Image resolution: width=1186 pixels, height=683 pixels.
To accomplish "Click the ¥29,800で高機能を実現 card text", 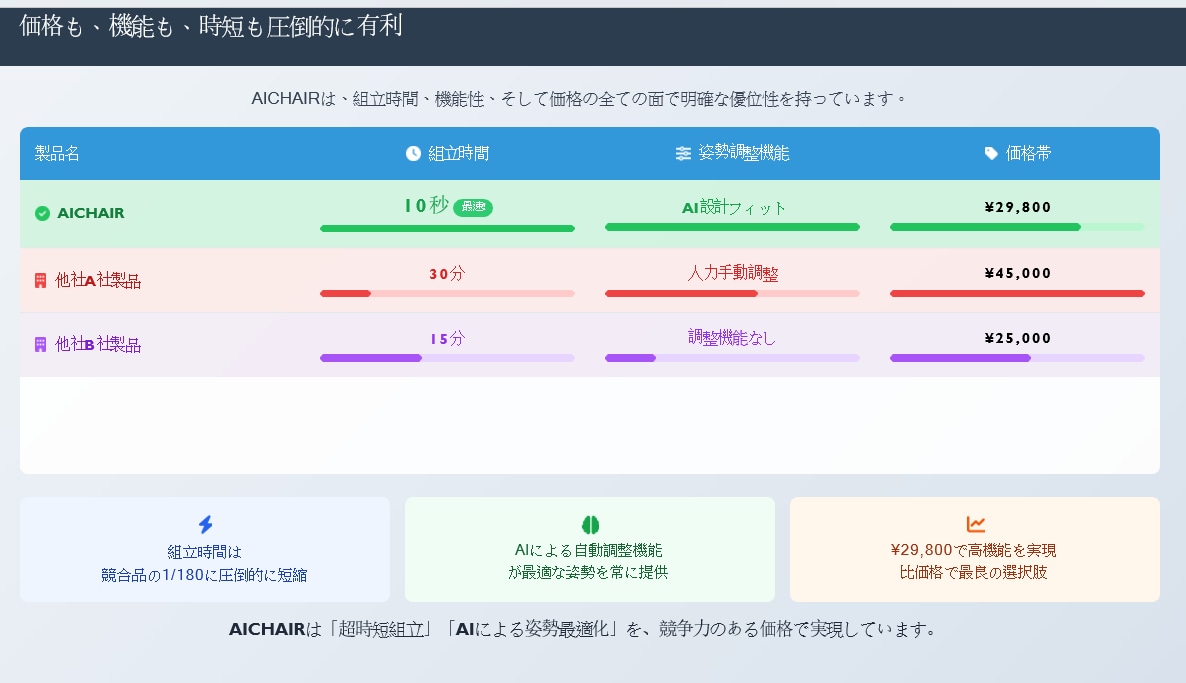I will click(973, 550).
